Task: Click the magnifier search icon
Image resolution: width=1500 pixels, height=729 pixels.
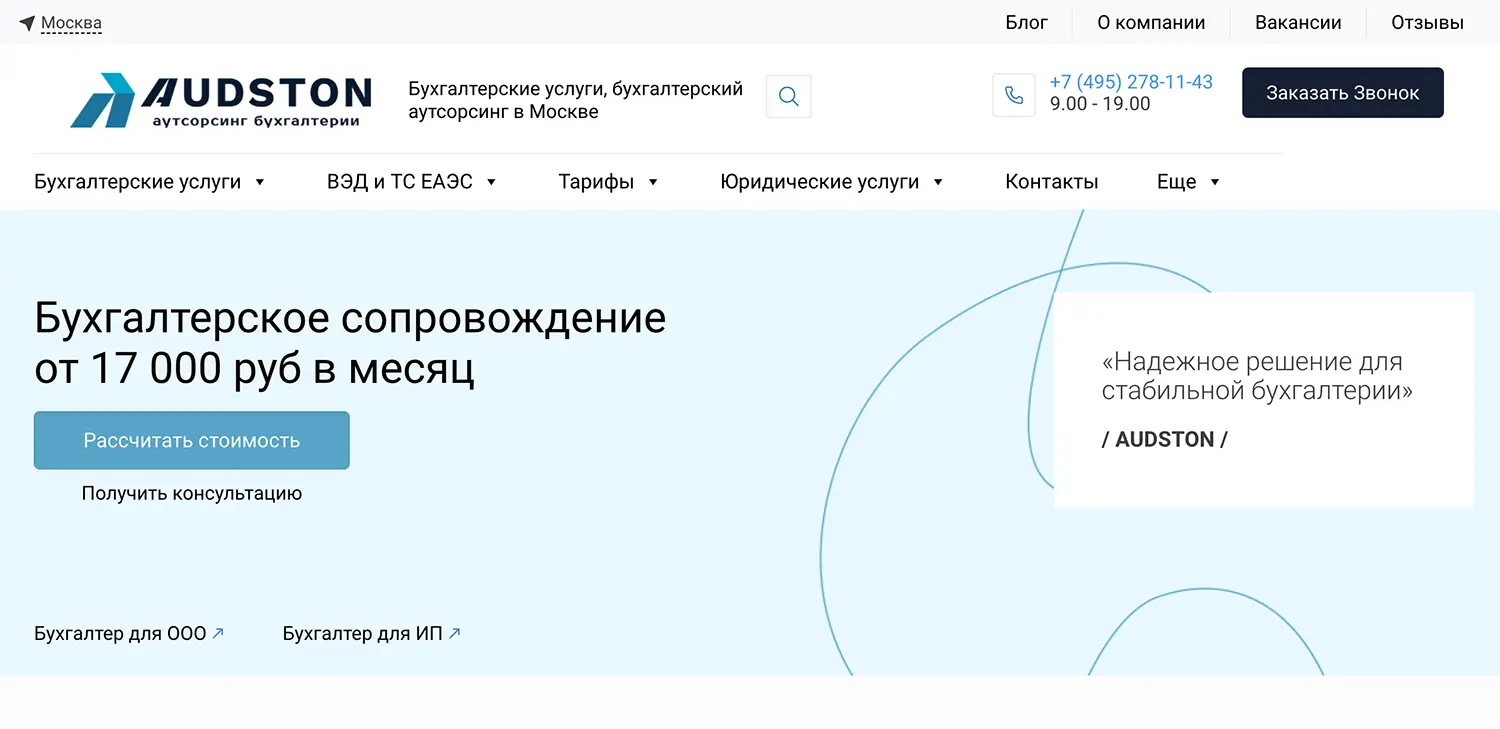Action: click(x=788, y=97)
